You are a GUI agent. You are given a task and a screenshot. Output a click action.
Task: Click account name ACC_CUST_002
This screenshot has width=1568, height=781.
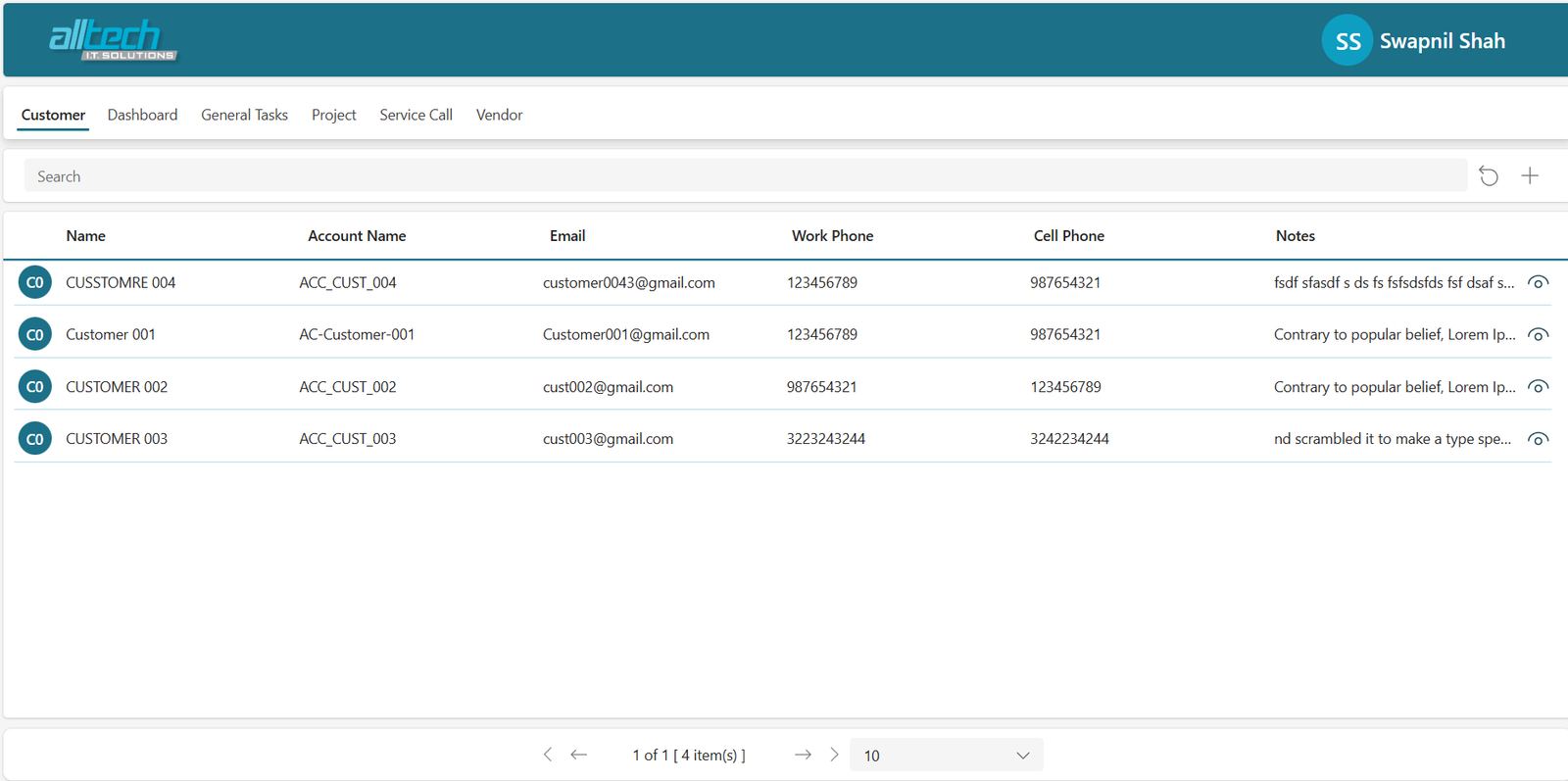(348, 387)
